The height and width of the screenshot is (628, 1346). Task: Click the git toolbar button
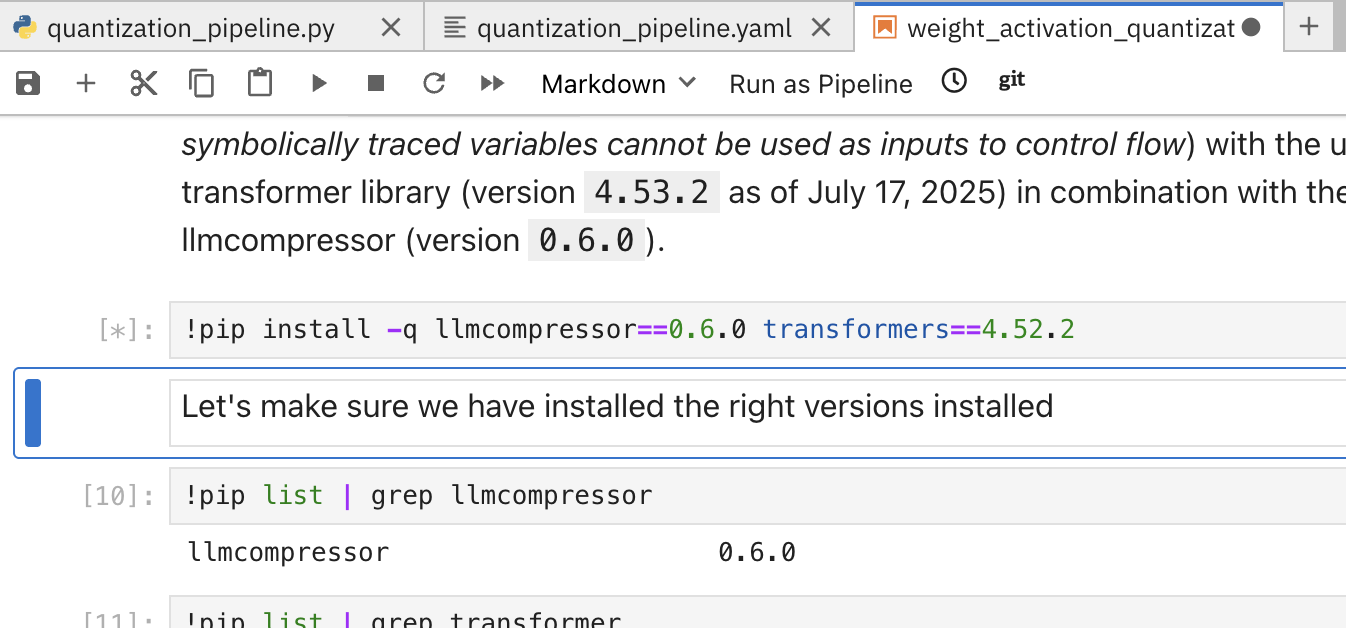coord(1012,81)
